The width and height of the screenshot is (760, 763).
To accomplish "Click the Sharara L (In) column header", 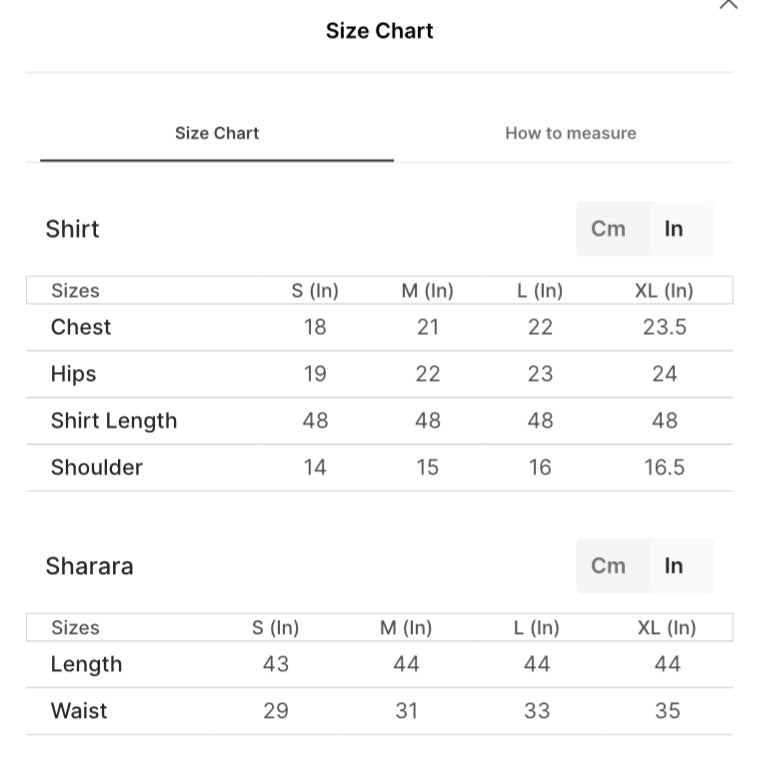I will 537,628.
